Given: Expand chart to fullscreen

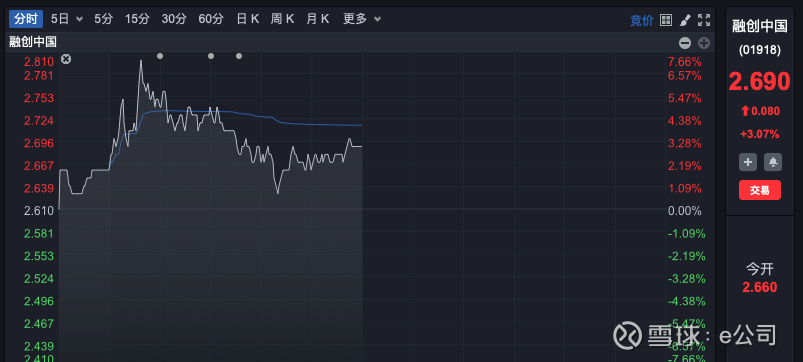Looking at the screenshot, I should 704,20.
